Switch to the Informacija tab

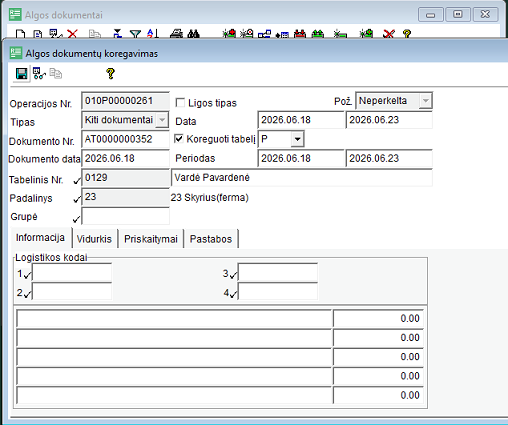[40, 238]
